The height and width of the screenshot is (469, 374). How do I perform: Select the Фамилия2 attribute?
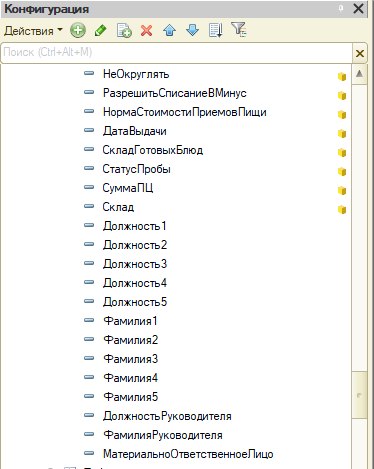pyautogui.click(x=130, y=340)
